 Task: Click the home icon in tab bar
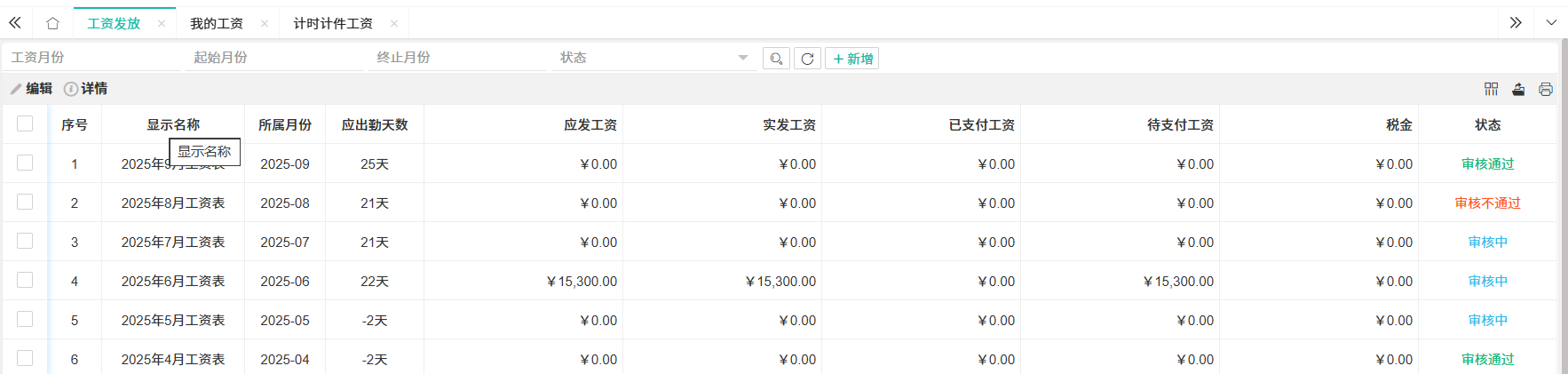click(x=52, y=23)
